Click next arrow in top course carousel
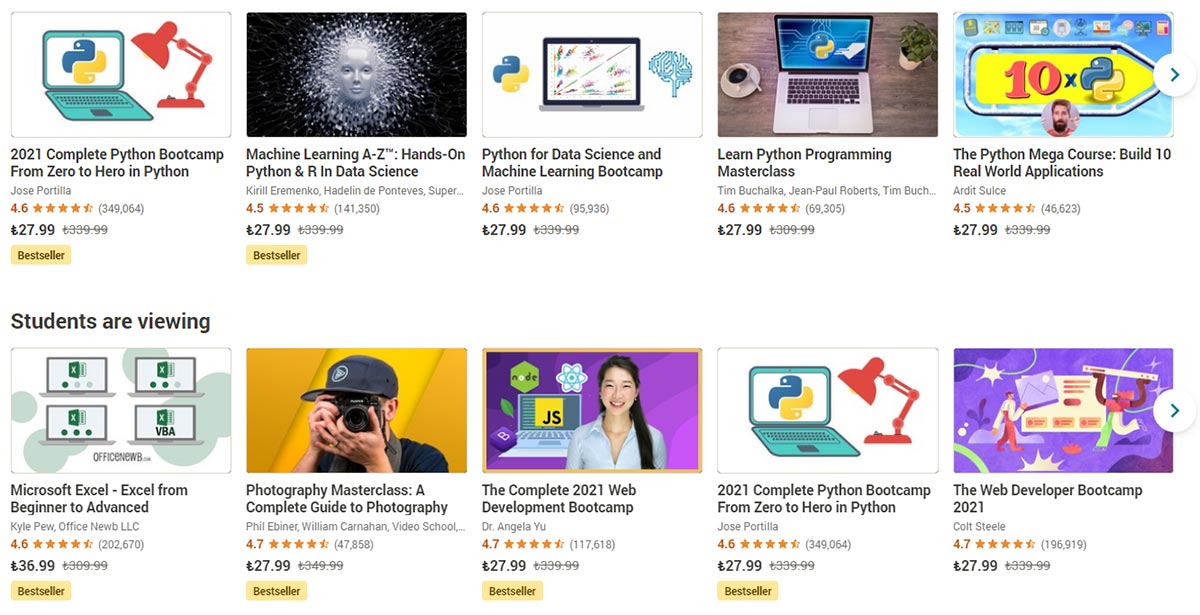This screenshot has width=1200, height=615. (x=1174, y=75)
